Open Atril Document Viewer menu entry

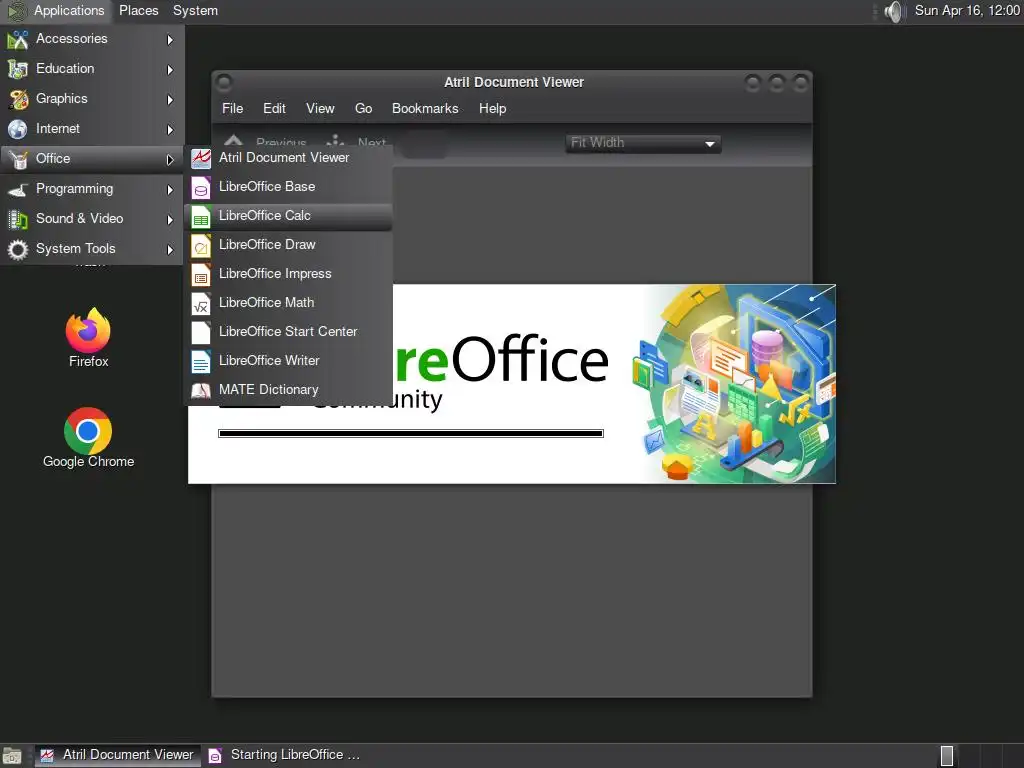click(x=288, y=158)
